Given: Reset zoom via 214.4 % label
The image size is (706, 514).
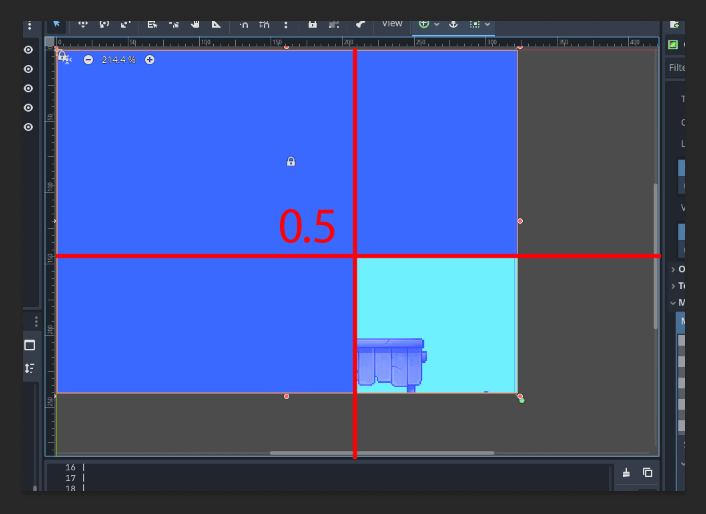Looking at the screenshot, I should [x=118, y=59].
